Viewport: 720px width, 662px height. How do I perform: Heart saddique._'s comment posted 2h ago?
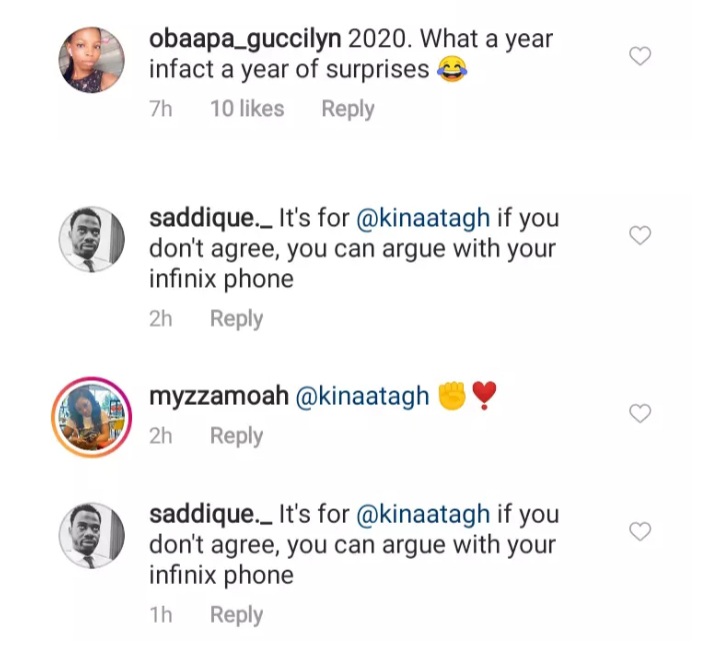click(x=640, y=235)
